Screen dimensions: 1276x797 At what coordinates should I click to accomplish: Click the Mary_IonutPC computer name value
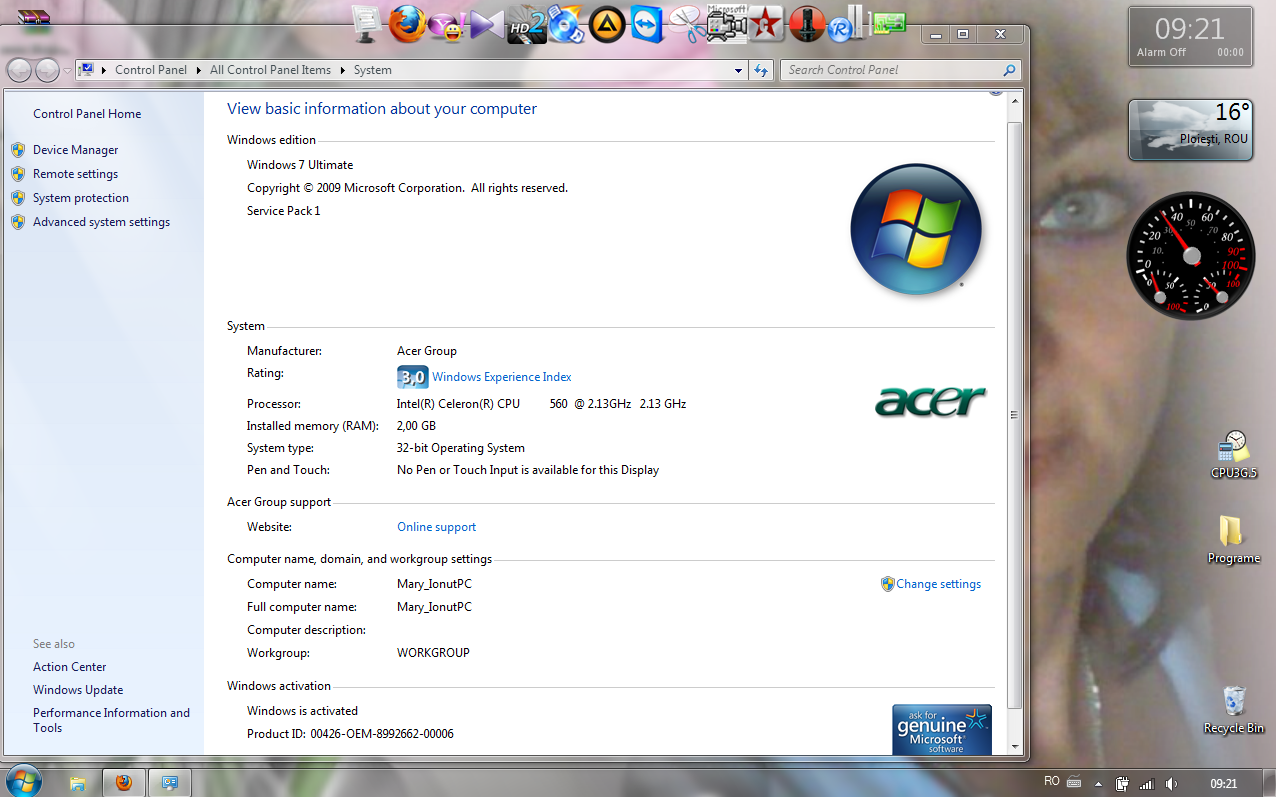(434, 584)
